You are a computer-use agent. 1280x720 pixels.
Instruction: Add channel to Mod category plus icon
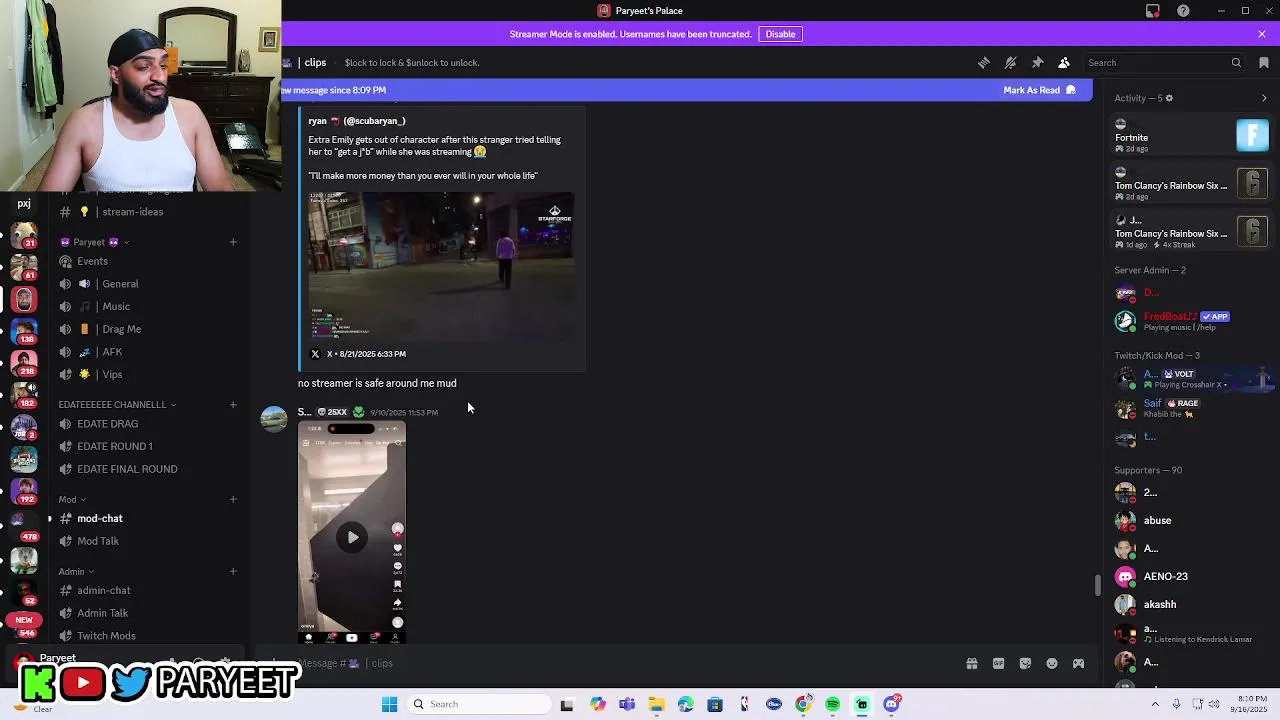click(x=233, y=499)
